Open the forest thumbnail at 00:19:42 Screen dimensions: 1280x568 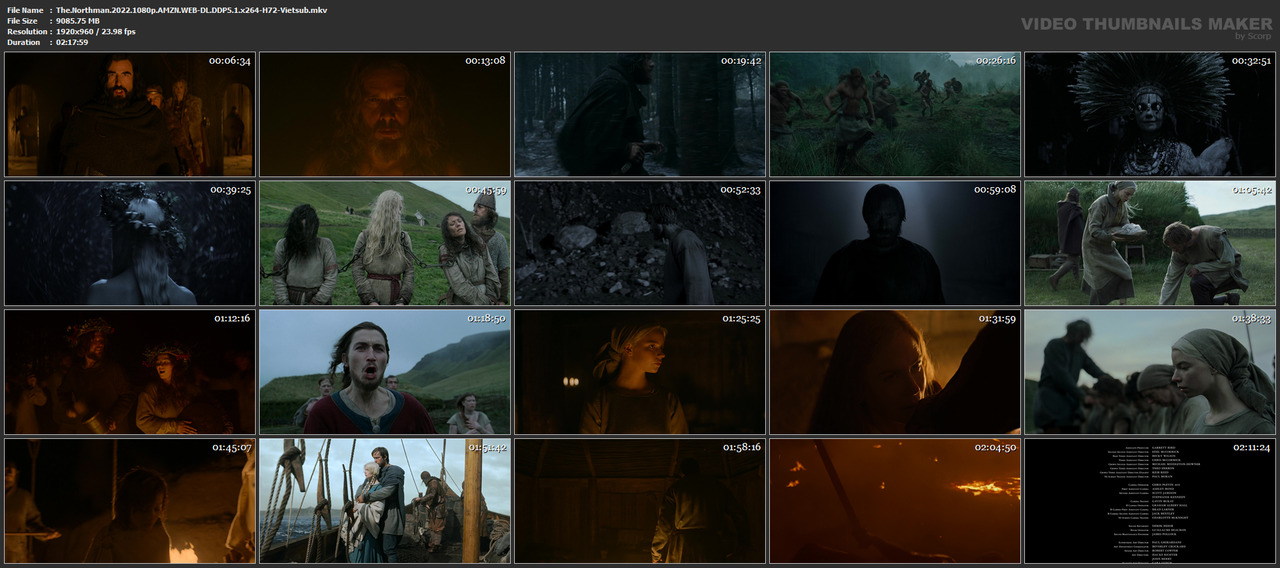640,115
